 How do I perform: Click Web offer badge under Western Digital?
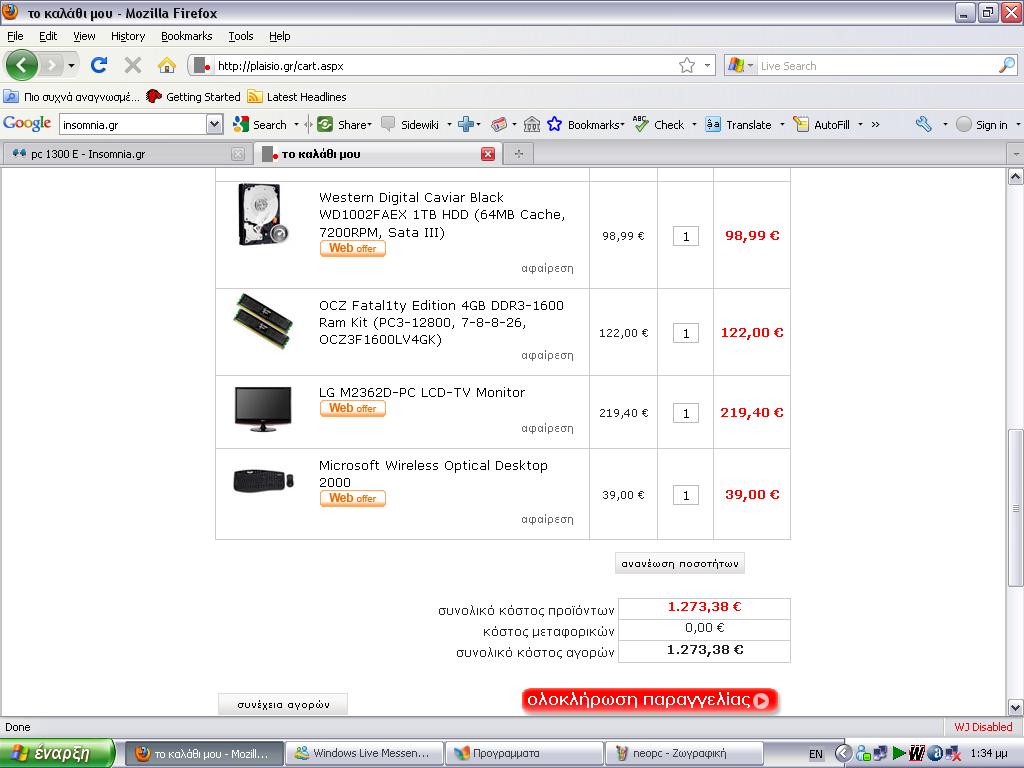click(353, 248)
